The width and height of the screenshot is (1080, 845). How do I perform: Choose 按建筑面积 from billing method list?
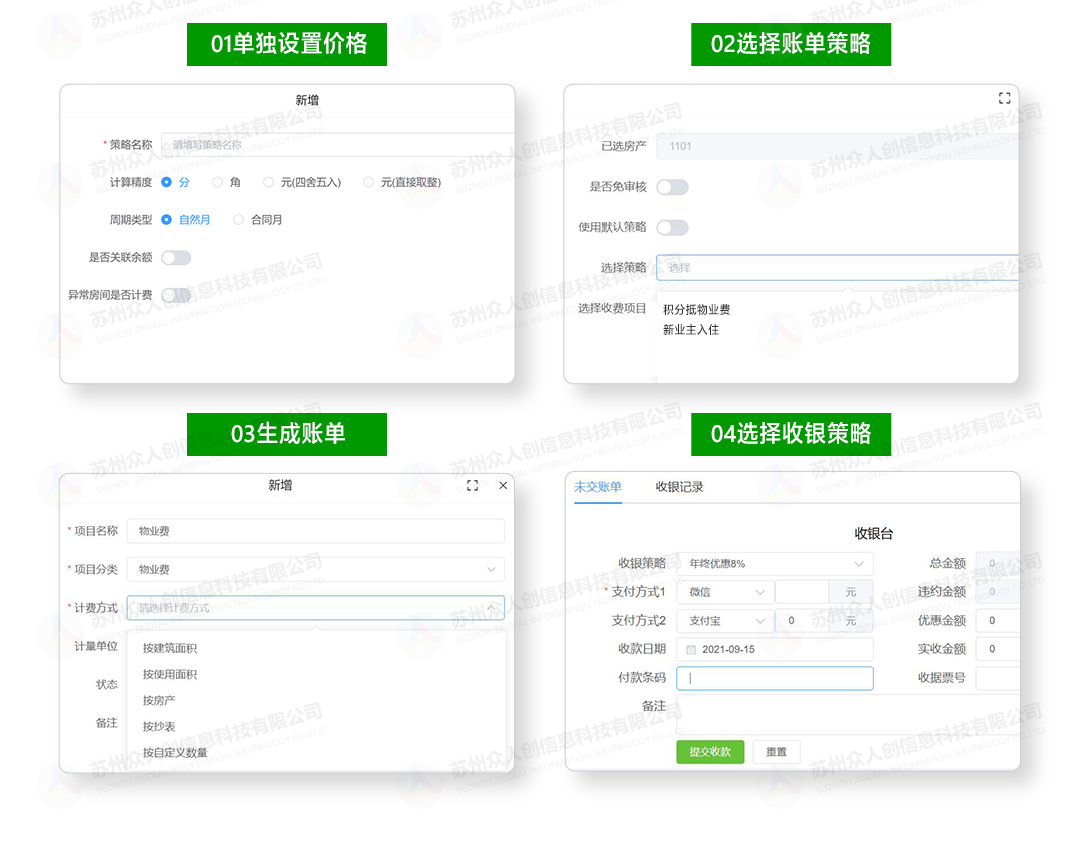(x=170, y=648)
